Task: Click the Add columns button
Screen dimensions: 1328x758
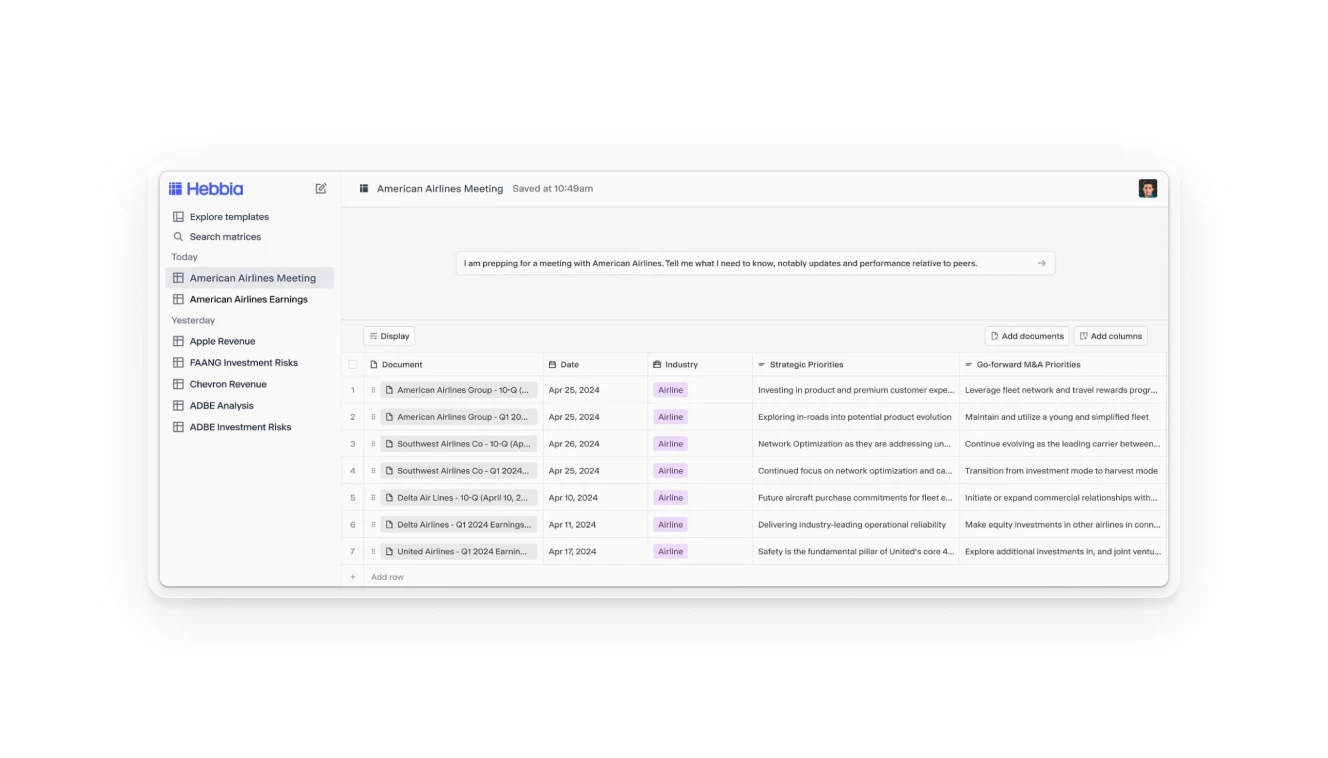Action: pos(1111,336)
